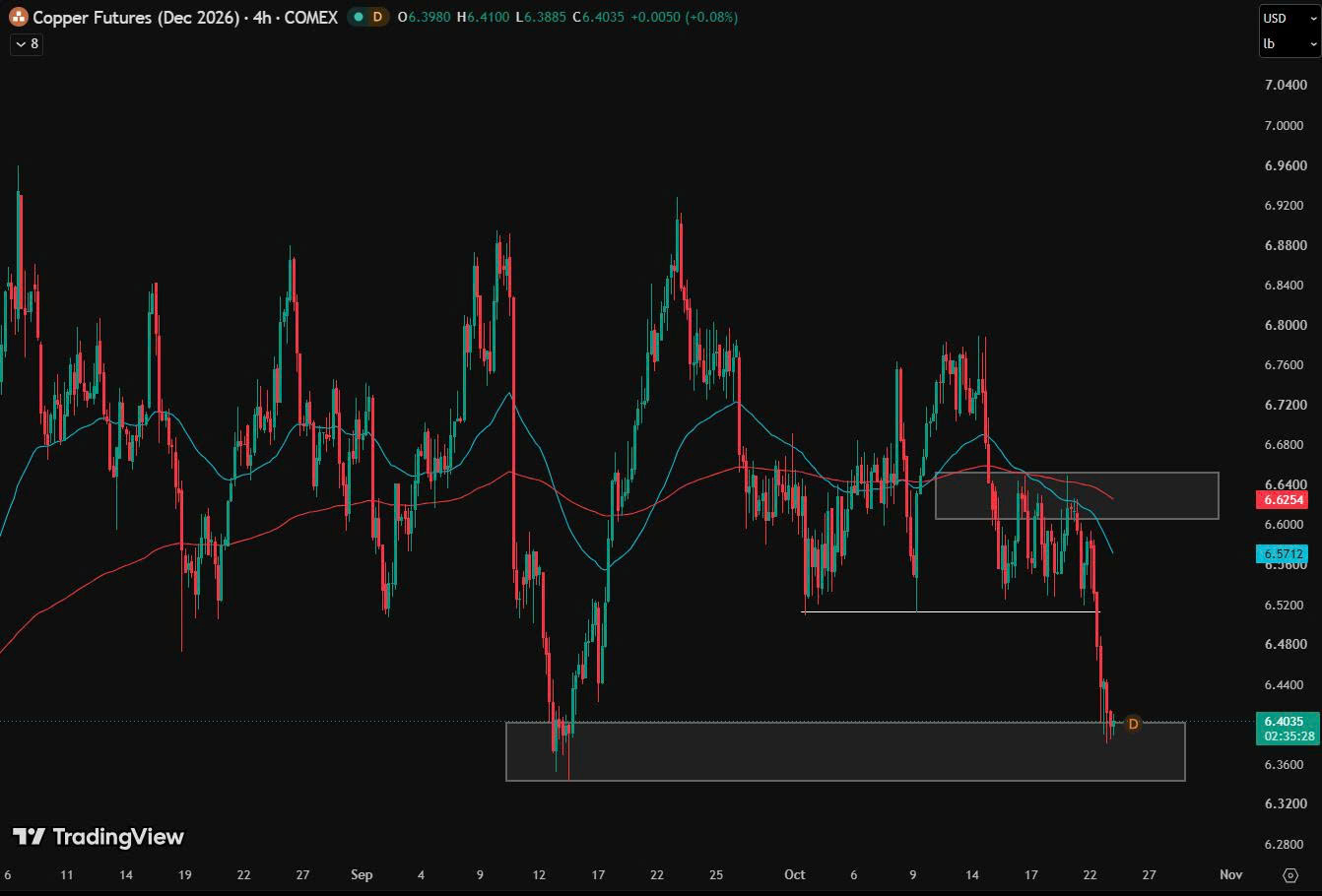The height and width of the screenshot is (896, 1322).
Task: Click the 6.3600 price scale label
Action: pyautogui.click(x=1286, y=764)
